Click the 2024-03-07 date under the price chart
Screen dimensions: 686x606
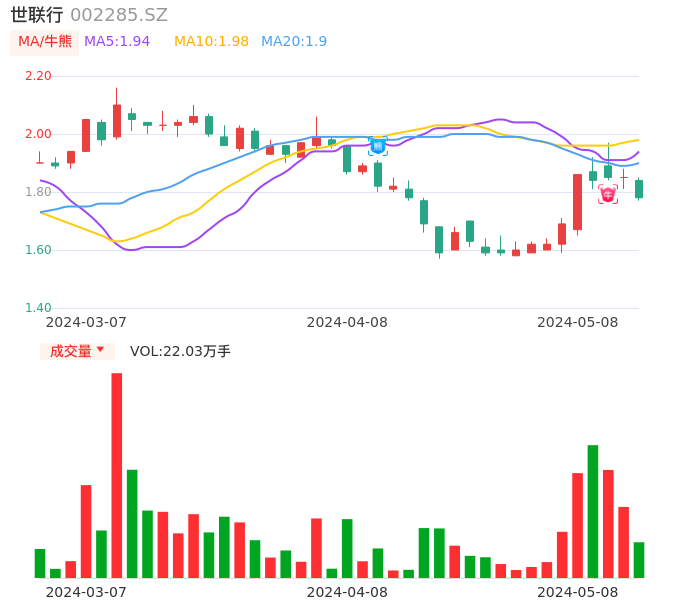(86, 322)
